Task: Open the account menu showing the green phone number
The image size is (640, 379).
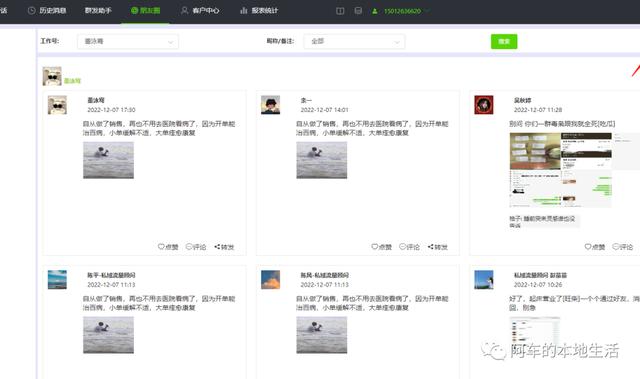Action: [401, 11]
